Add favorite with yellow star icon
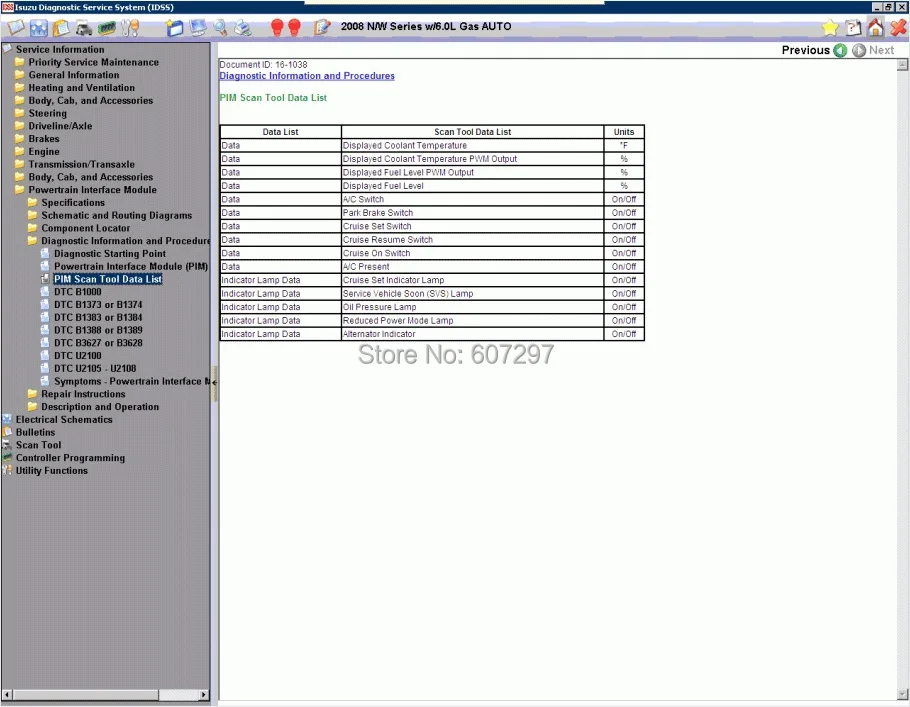Image resolution: width=910 pixels, height=707 pixels. point(830,27)
